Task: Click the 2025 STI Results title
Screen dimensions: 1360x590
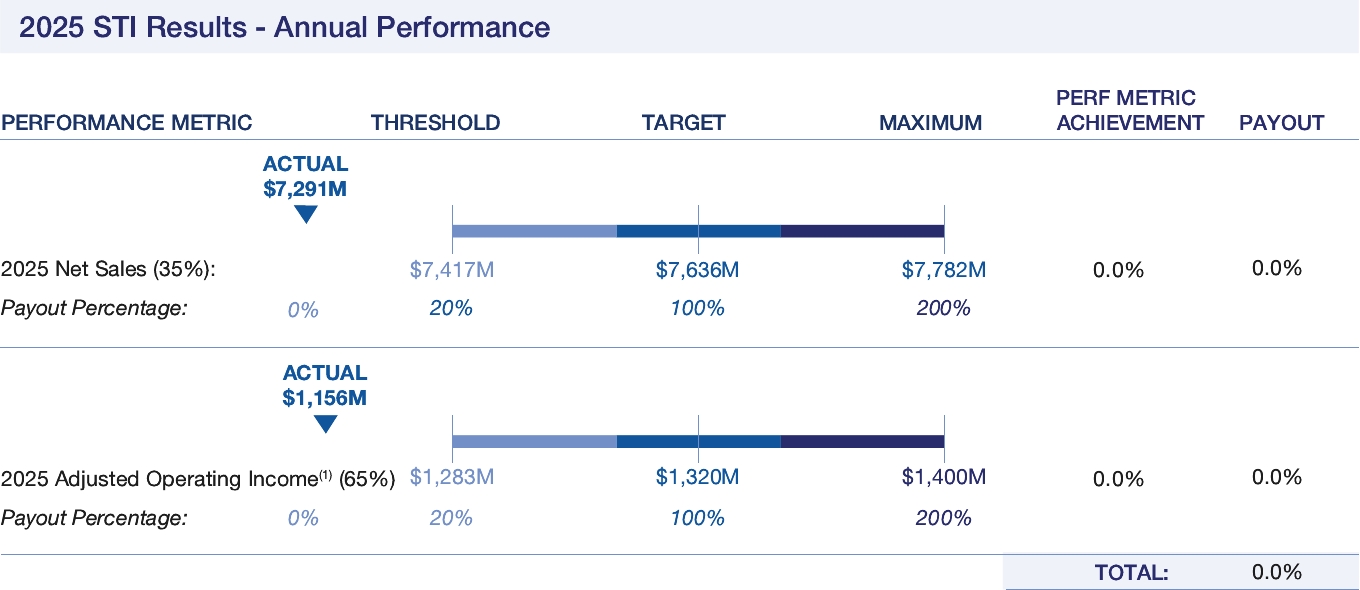Action: [284, 27]
